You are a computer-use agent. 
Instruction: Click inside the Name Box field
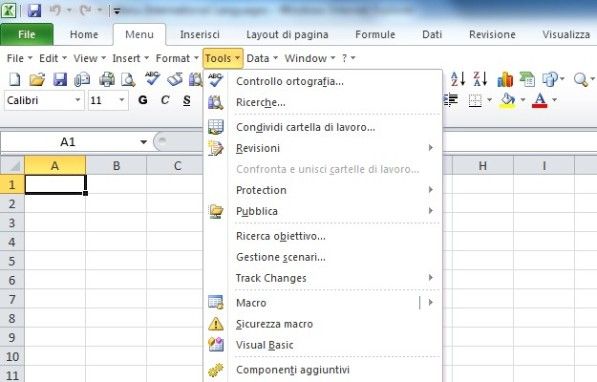tap(68, 142)
